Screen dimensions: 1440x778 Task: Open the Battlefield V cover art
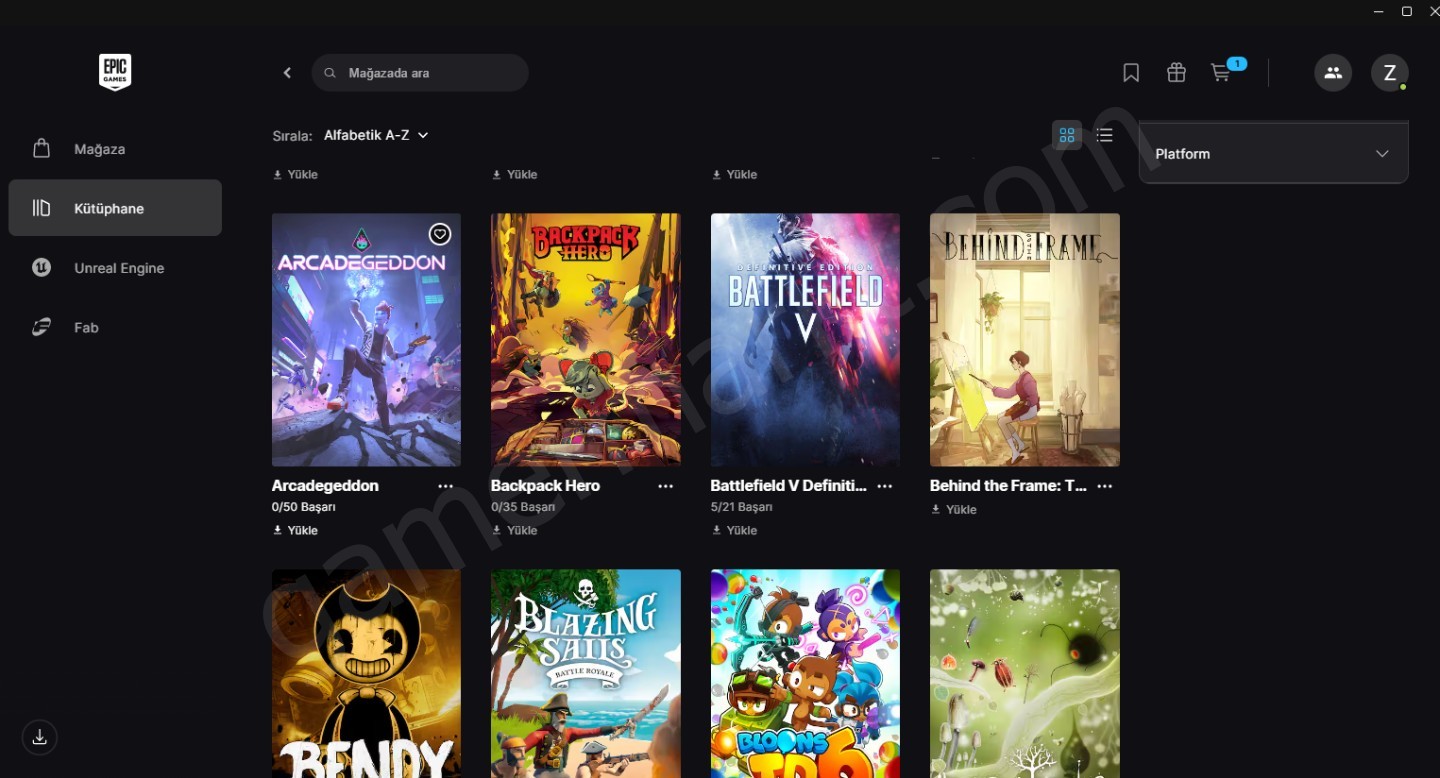(805, 339)
